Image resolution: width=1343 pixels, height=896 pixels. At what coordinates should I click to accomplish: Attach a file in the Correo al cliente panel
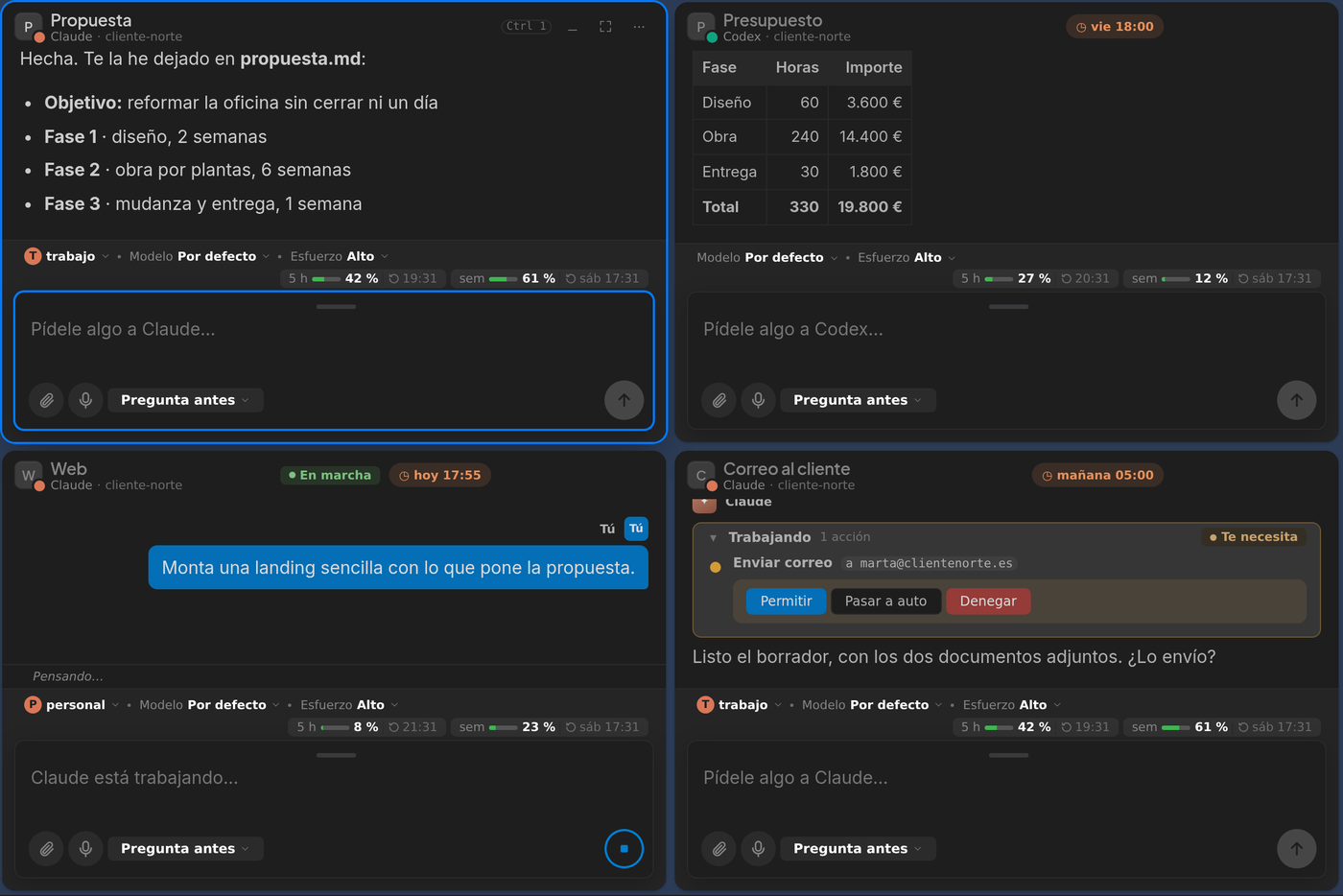point(719,848)
